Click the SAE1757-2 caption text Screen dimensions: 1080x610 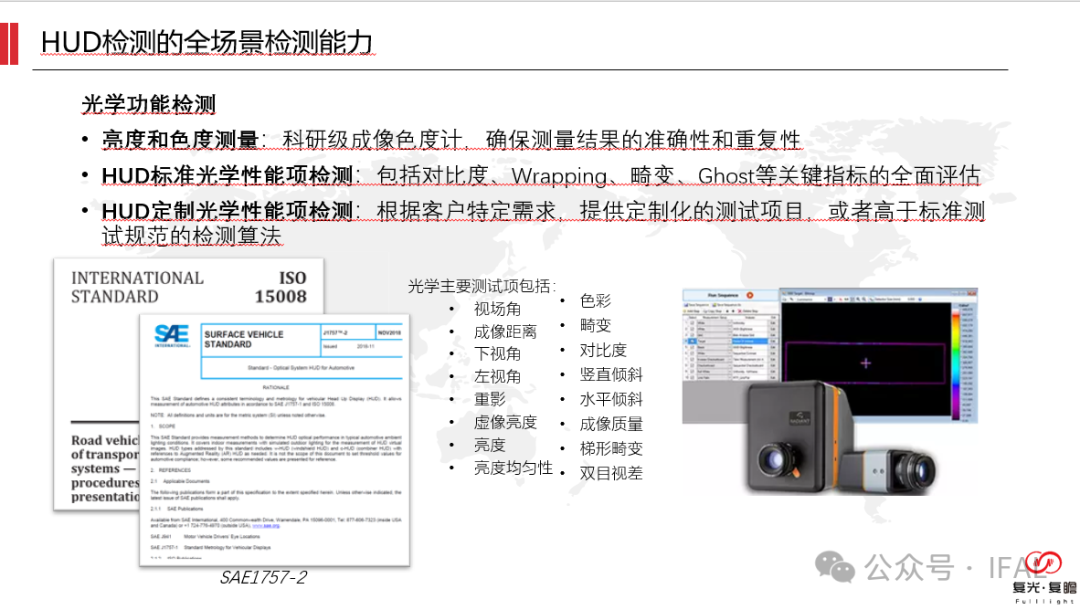click(x=263, y=578)
